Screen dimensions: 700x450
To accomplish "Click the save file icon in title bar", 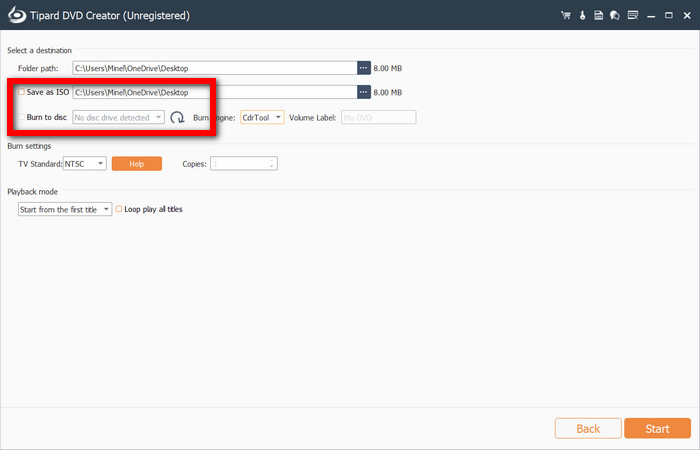I will 598,16.
